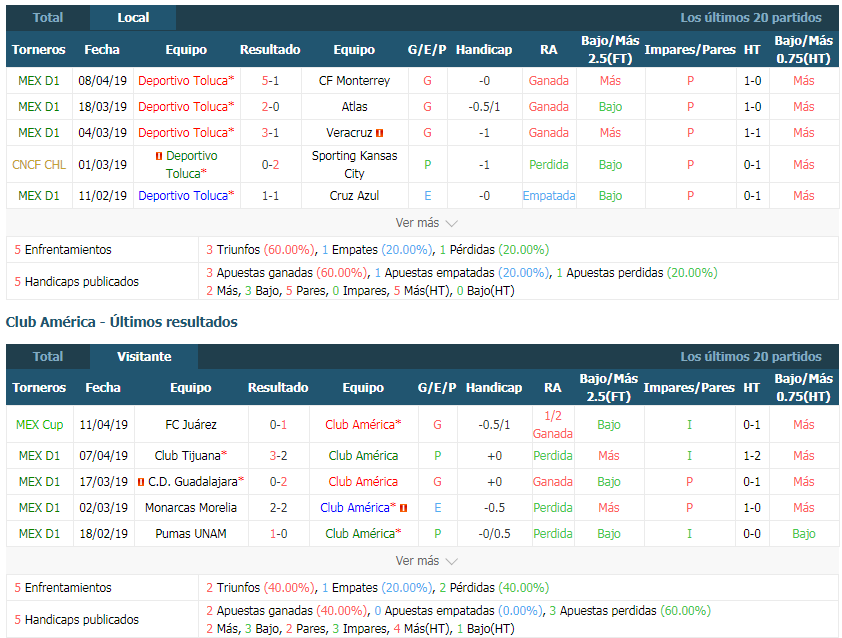Open 'Los últimos 20 partidos' beside the Local tab
Image resolution: width=842 pixels, height=638 pixels.
pyautogui.click(x=751, y=18)
